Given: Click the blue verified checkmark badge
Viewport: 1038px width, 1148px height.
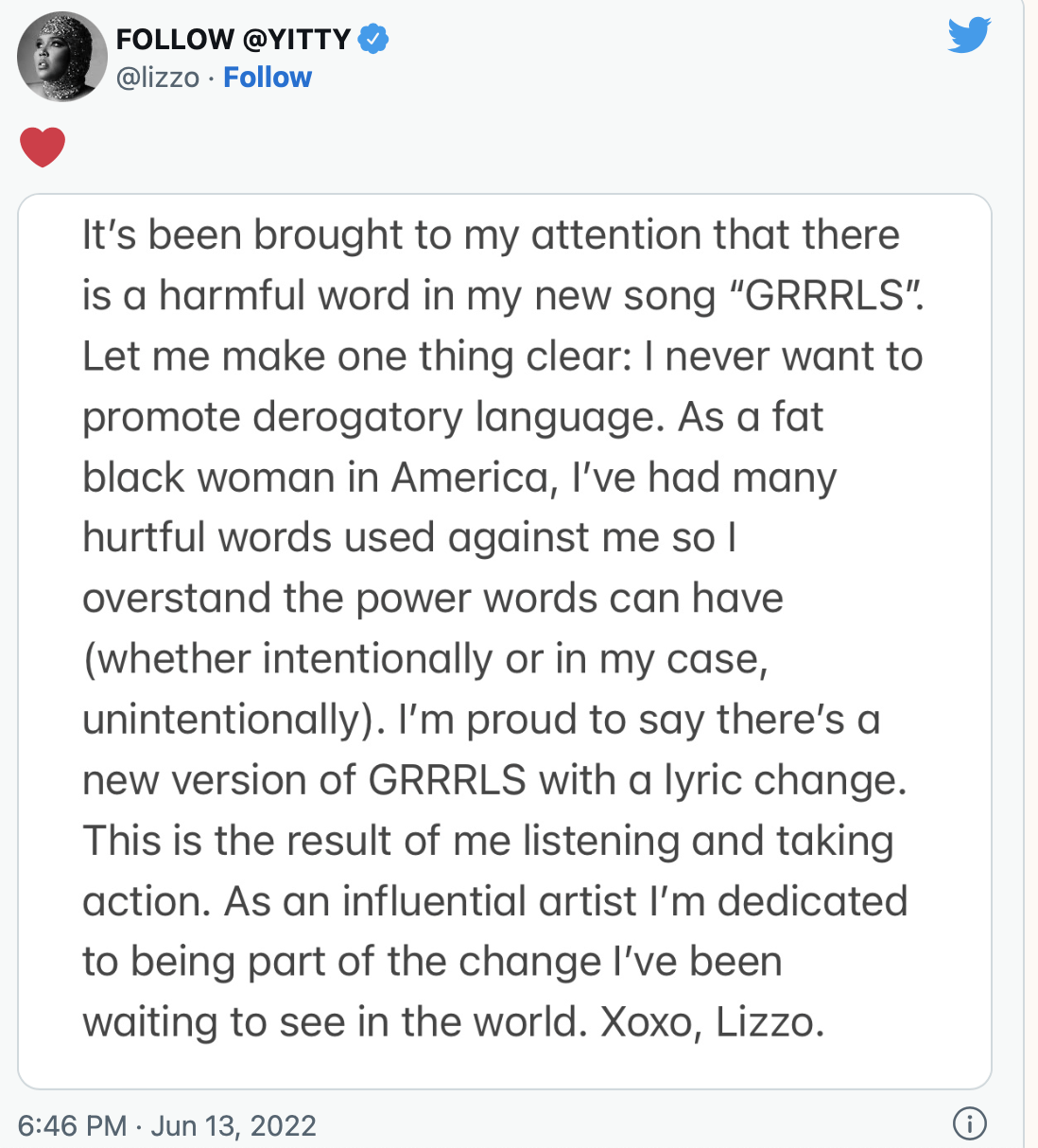Looking at the screenshot, I should [373, 39].
